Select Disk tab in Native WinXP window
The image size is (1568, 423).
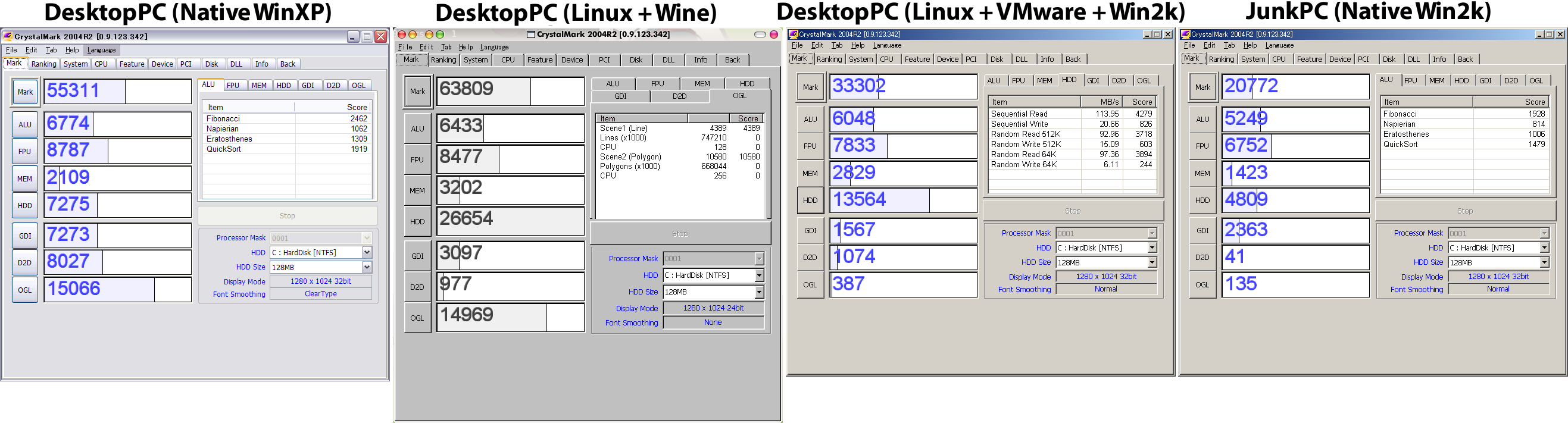(x=211, y=64)
